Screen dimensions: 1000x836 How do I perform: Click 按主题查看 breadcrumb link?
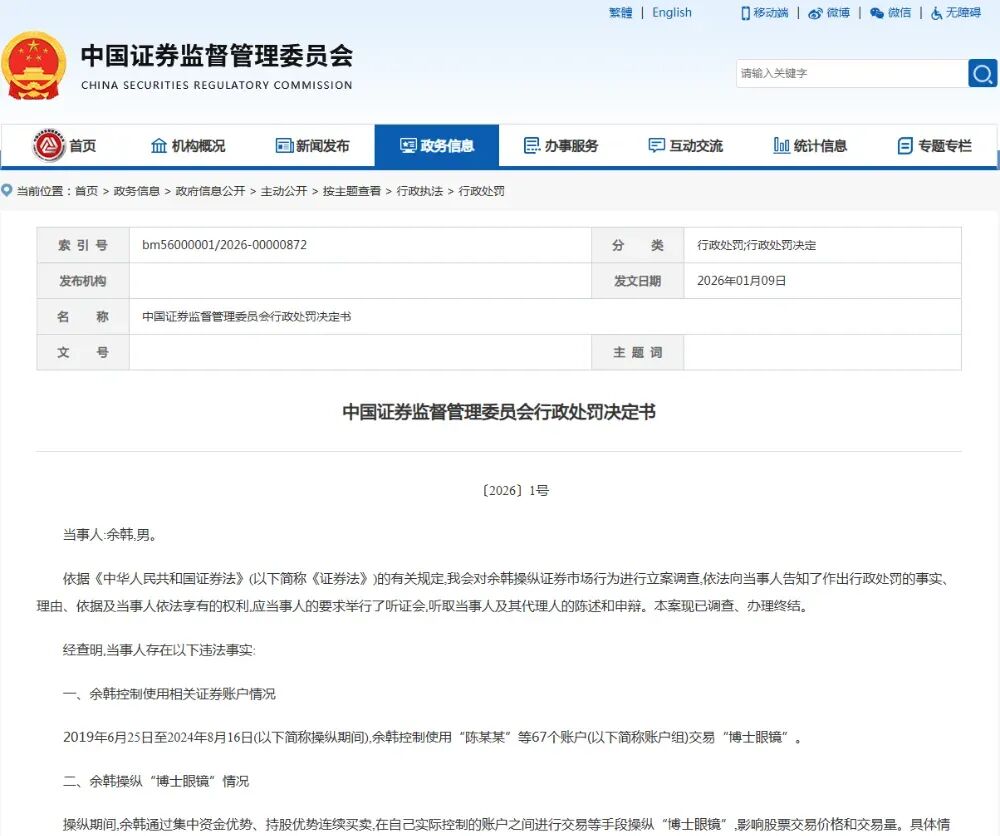351,191
